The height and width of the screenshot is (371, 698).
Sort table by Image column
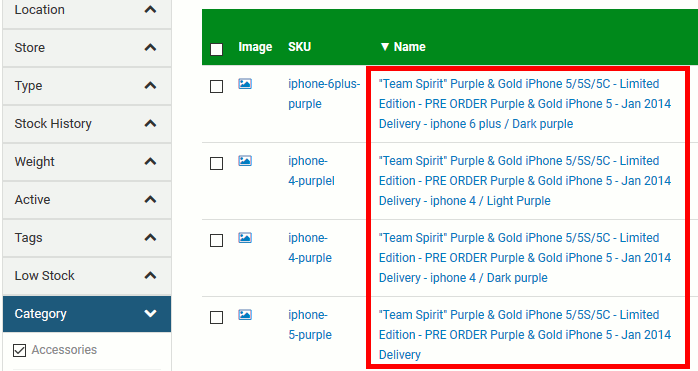[255, 47]
